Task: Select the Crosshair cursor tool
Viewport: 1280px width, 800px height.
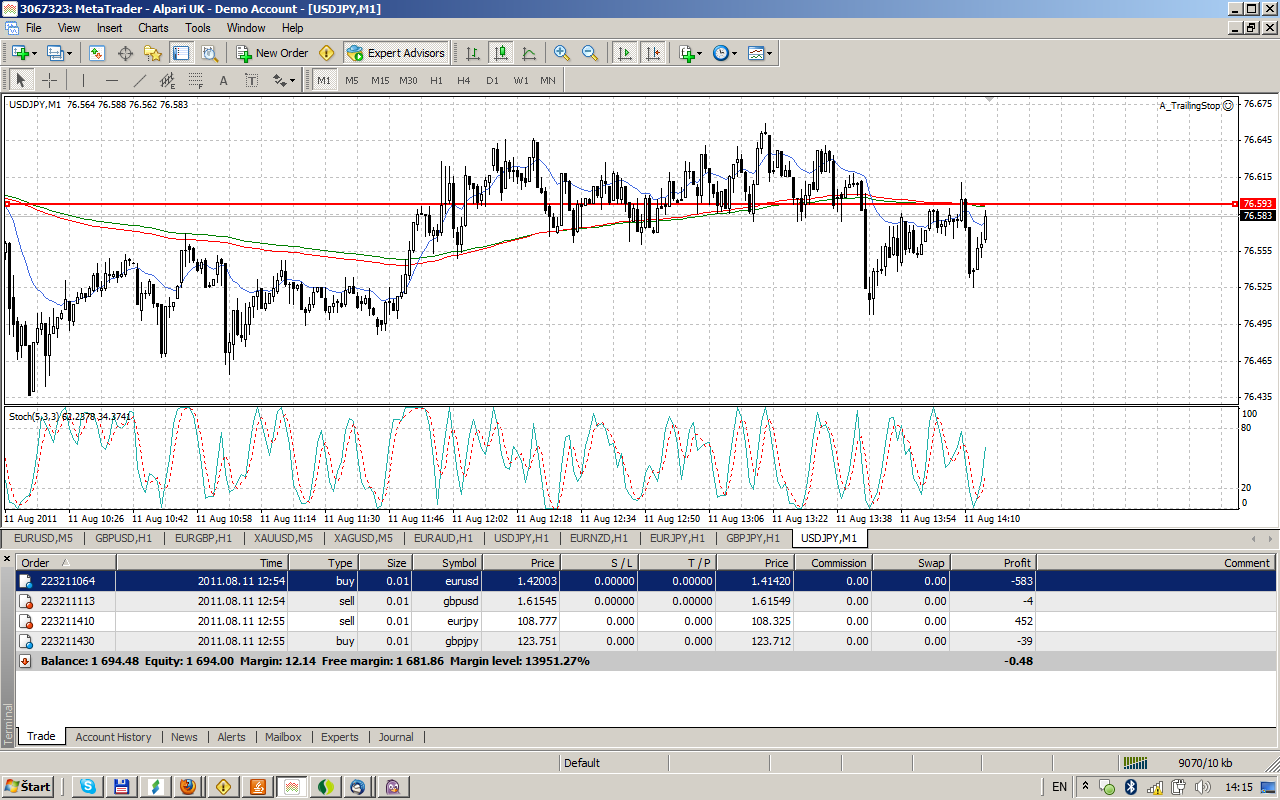Action: 49,80
